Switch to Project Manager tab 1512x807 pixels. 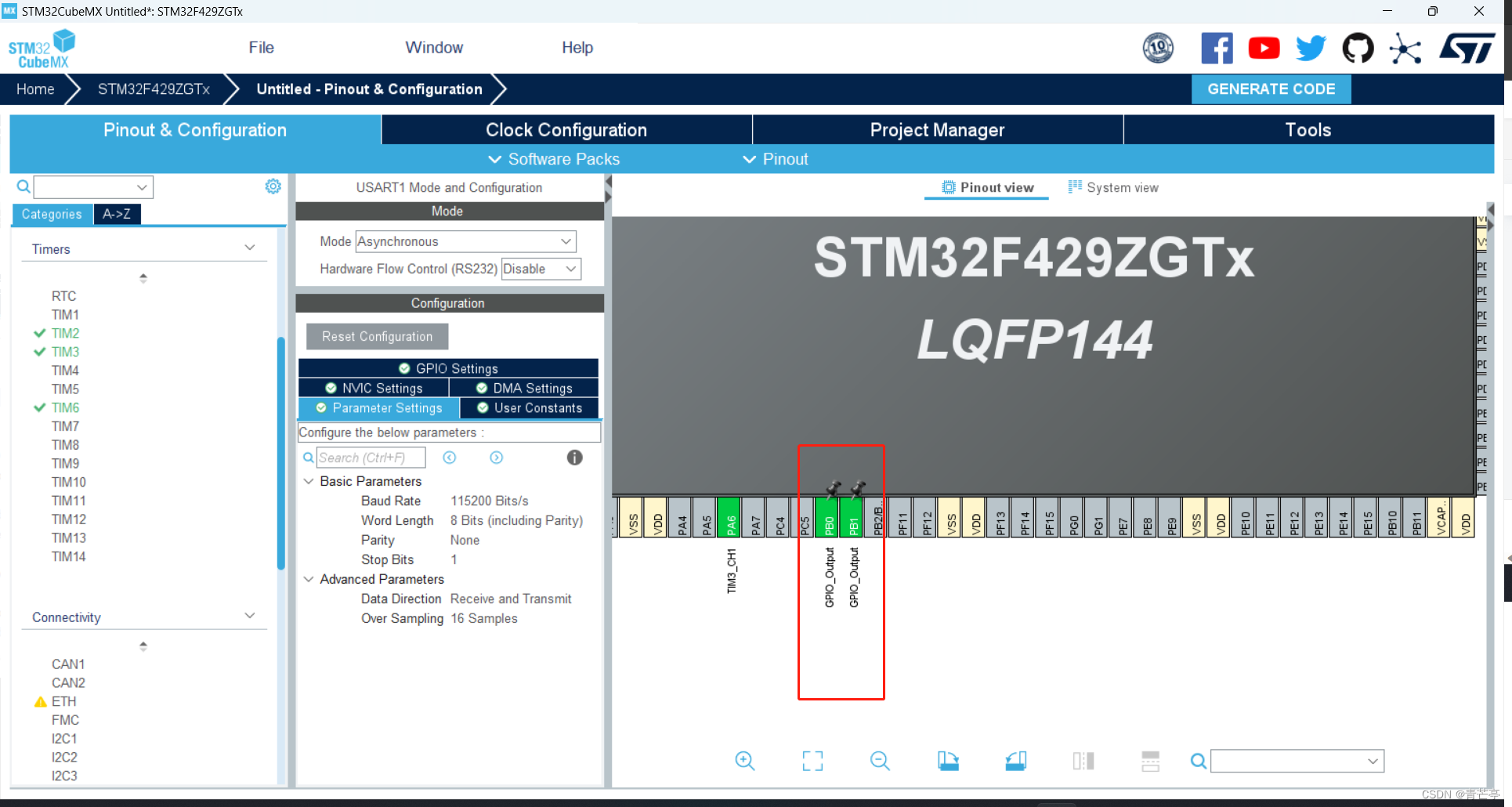pos(937,129)
